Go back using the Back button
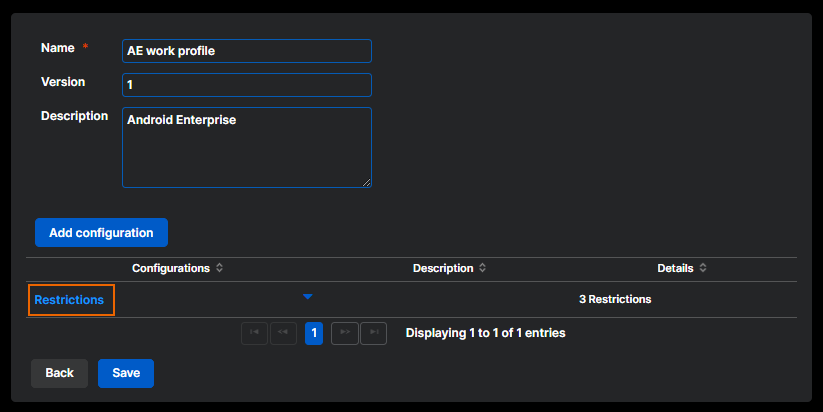 pos(59,373)
